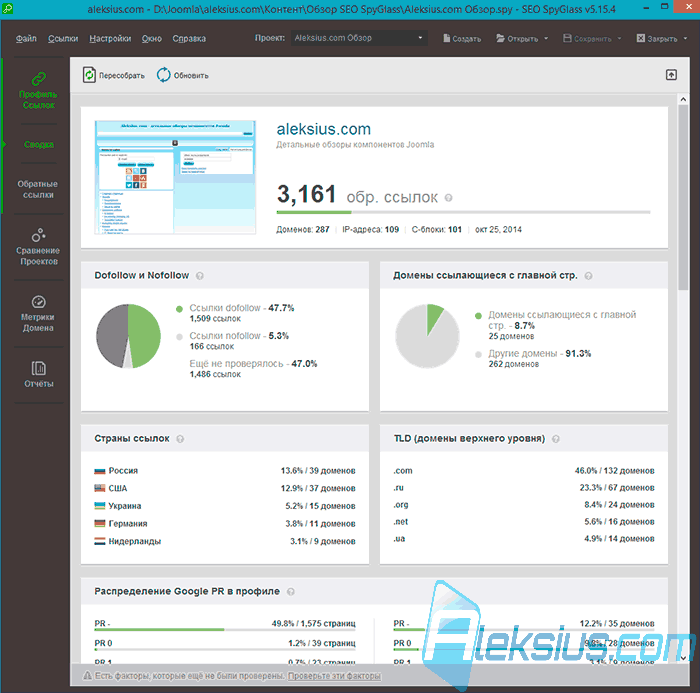Click the homepage-linking domains pie chart
Screen dimensions: 700x693
[427, 336]
